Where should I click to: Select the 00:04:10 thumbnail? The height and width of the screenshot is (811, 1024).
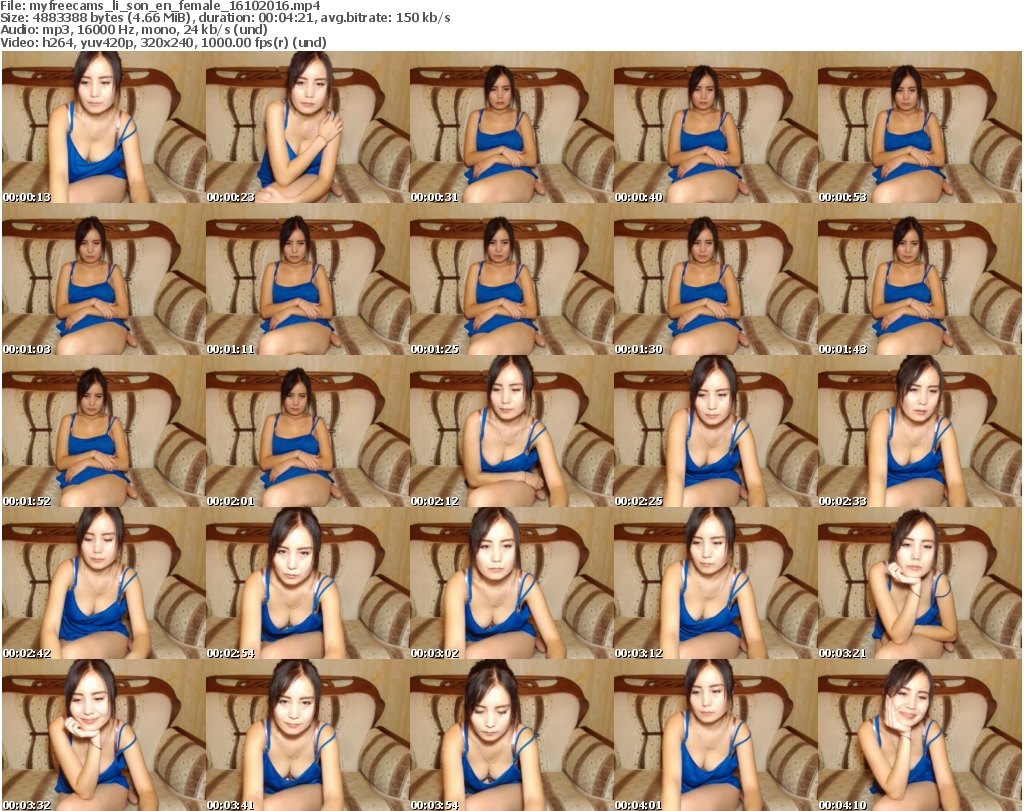[x=919, y=735]
